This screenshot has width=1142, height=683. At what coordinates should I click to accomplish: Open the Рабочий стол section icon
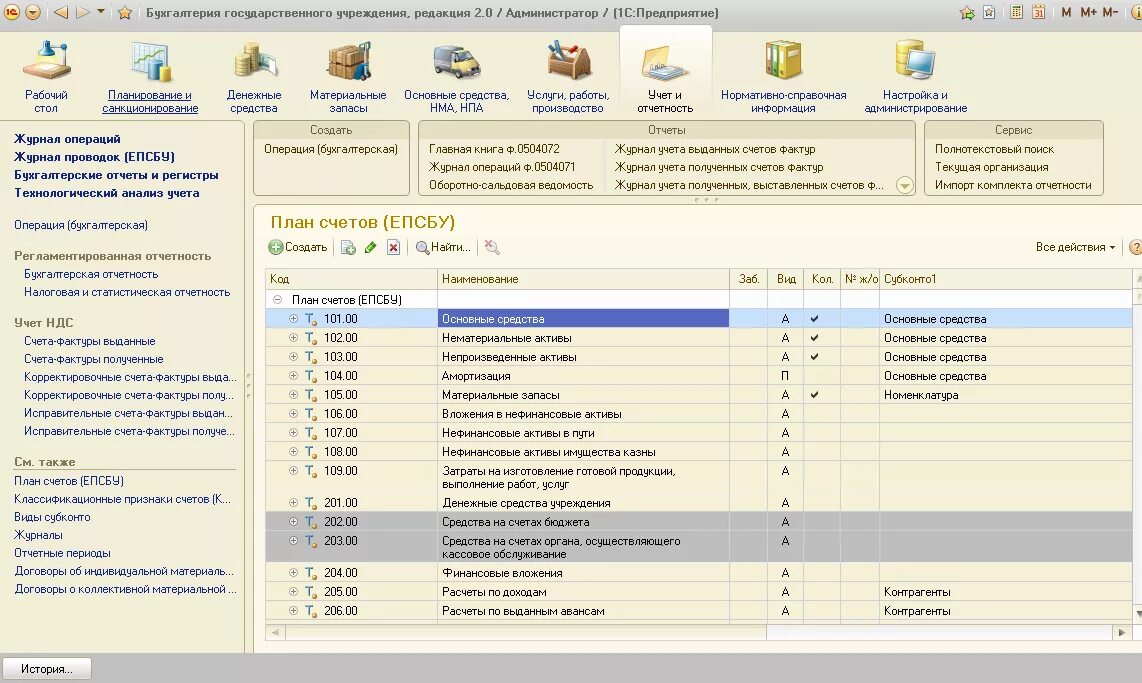(x=46, y=61)
